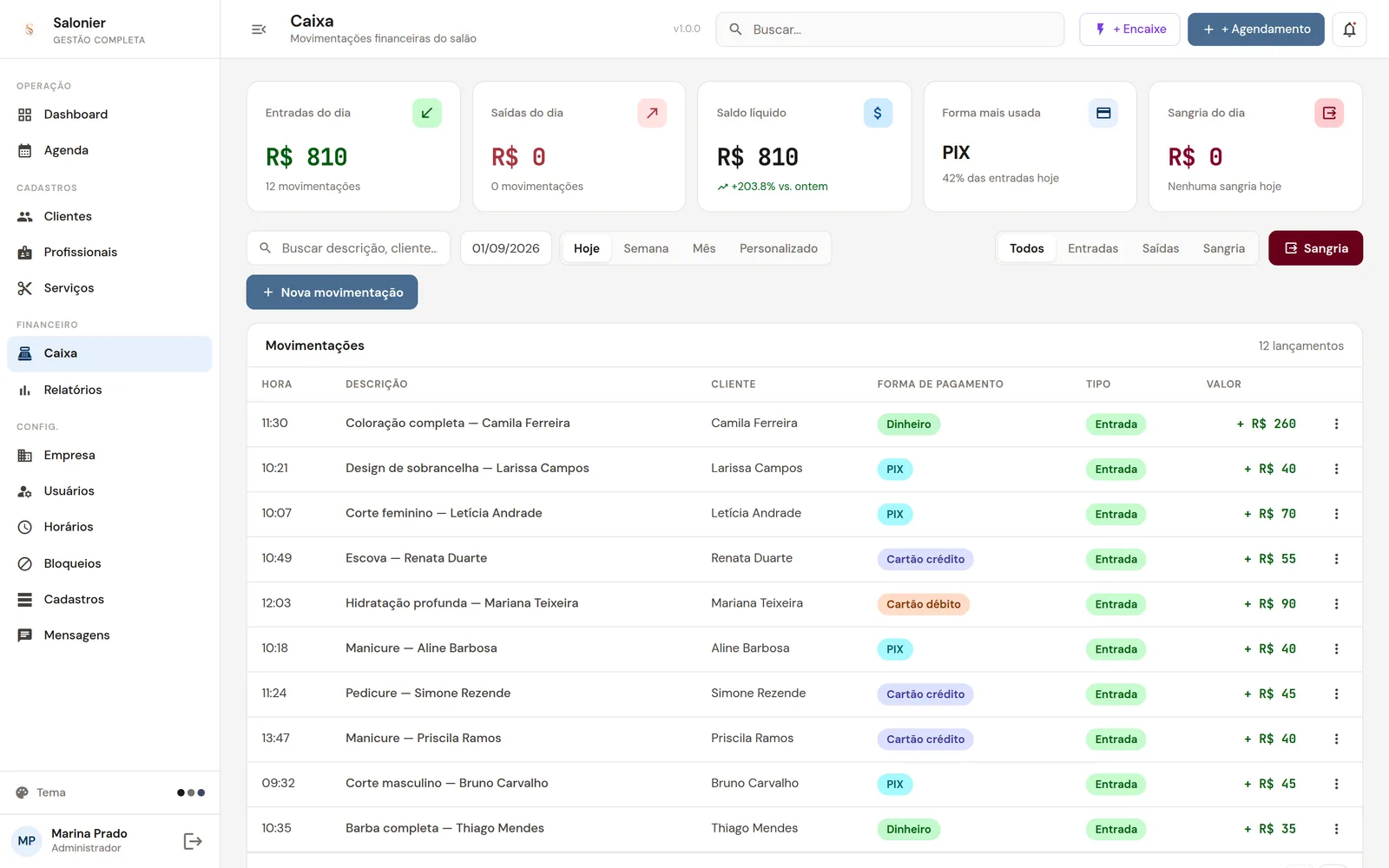Screen dimensions: 1389x868
Task: Click the + Encaixe button
Action: point(1129,30)
